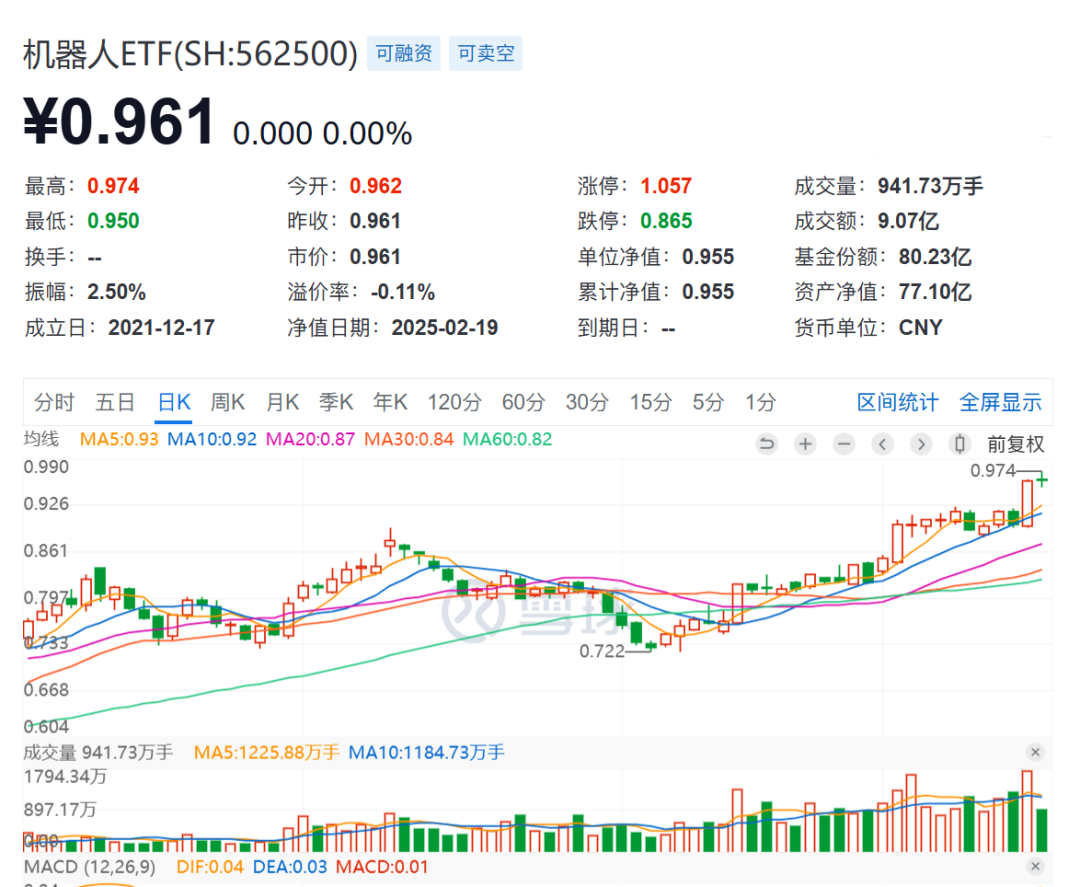The height and width of the screenshot is (887, 1080).
Task: Open 区间统计 range statistics
Action: 897,403
